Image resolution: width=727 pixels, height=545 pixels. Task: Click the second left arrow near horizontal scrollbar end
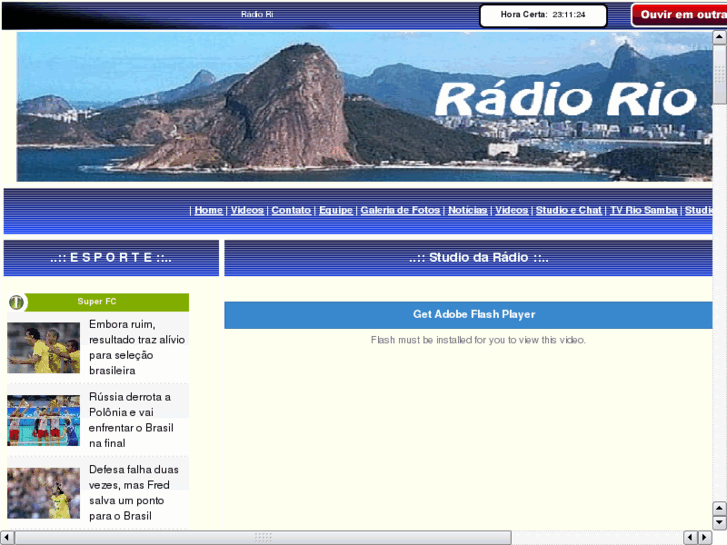690,537
